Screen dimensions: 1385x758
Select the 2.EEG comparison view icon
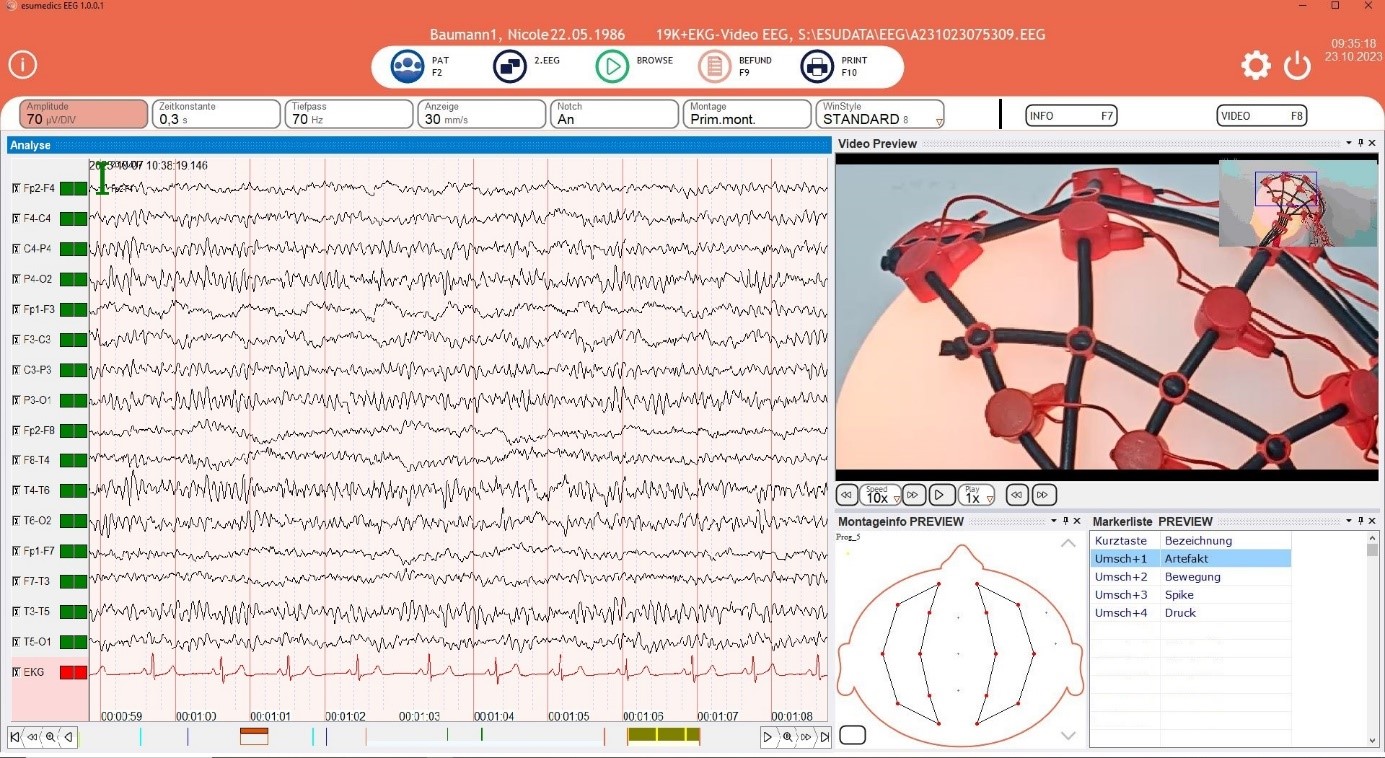coord(510,64)
